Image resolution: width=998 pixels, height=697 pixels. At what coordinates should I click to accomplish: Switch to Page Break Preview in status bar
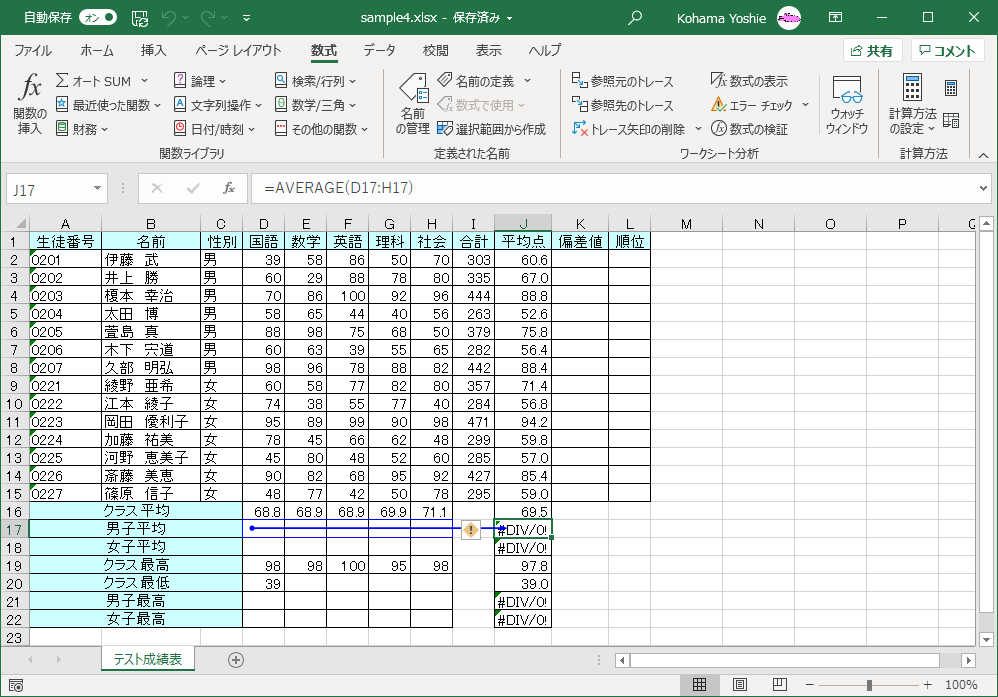tap(780, 685)
